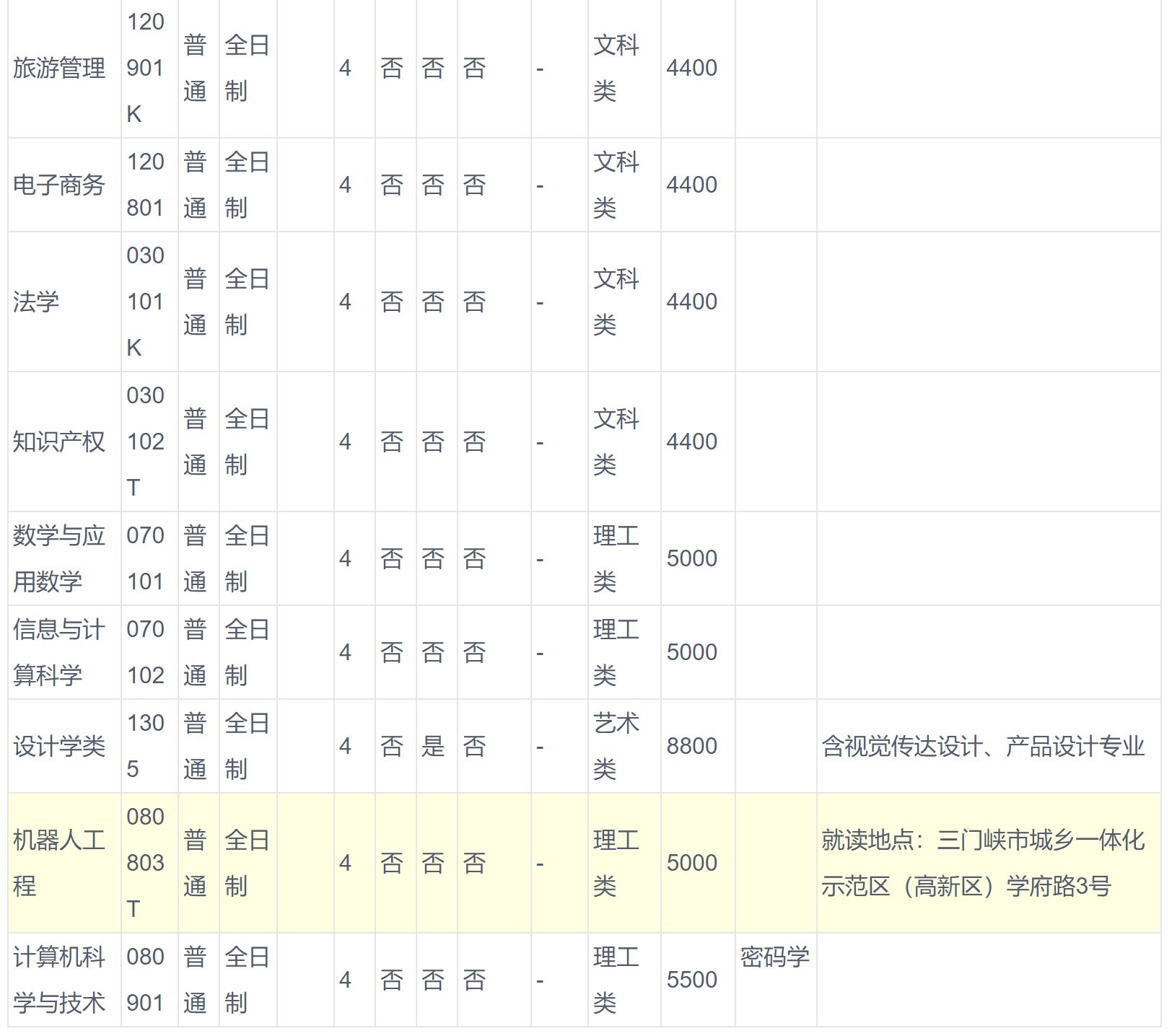Click major code 080803T

(x=146, y=864)
